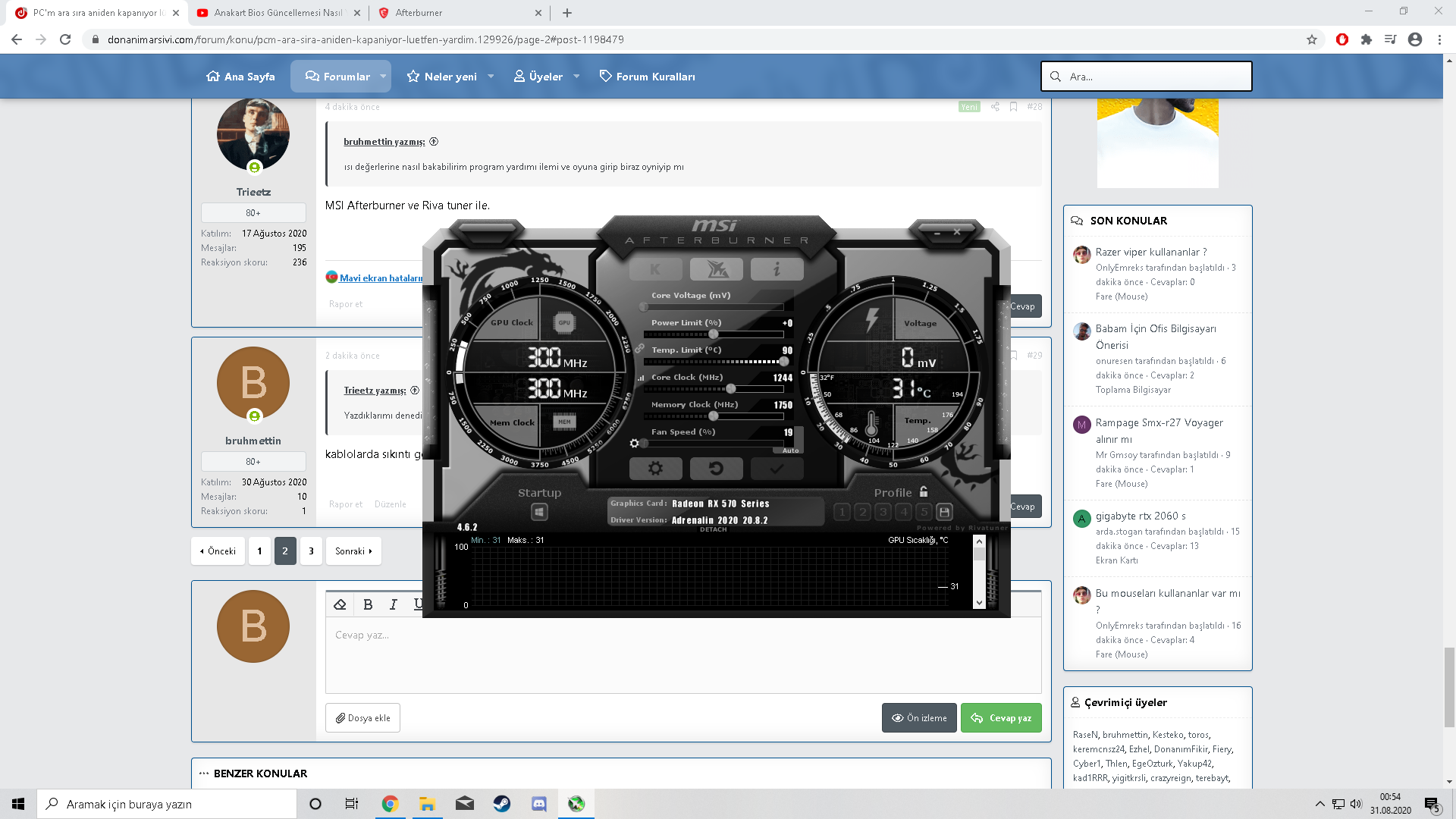Screen dimensions: 1456x819
Task: Click Düzenle on bruhmettin's post
Action: 391,504
